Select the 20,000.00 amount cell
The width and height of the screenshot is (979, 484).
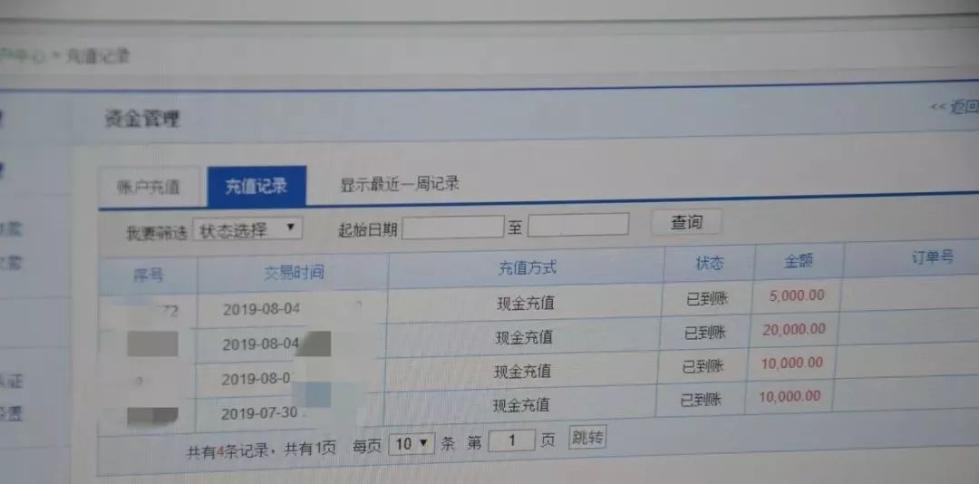pos(796,330)
